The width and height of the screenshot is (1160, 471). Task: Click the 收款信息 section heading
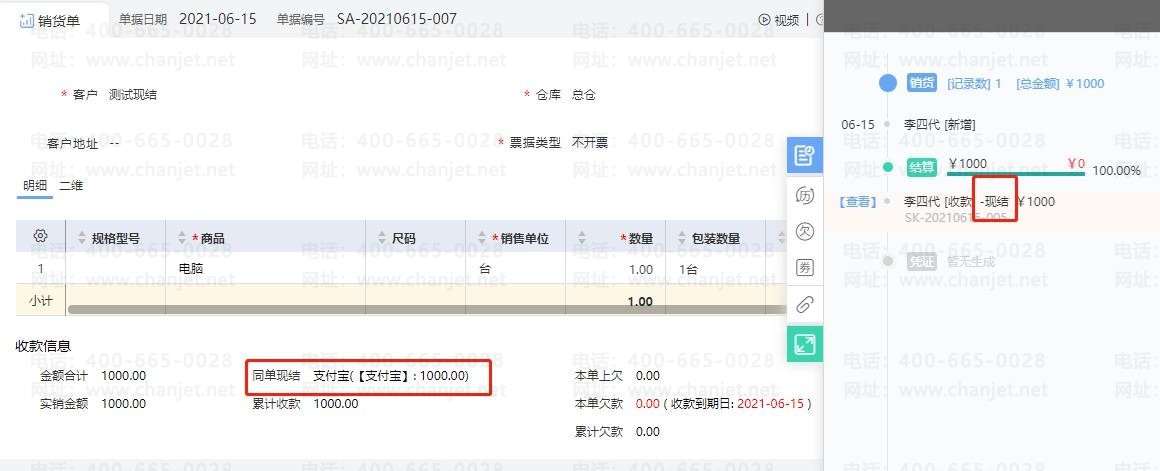[x=44, y=346]
